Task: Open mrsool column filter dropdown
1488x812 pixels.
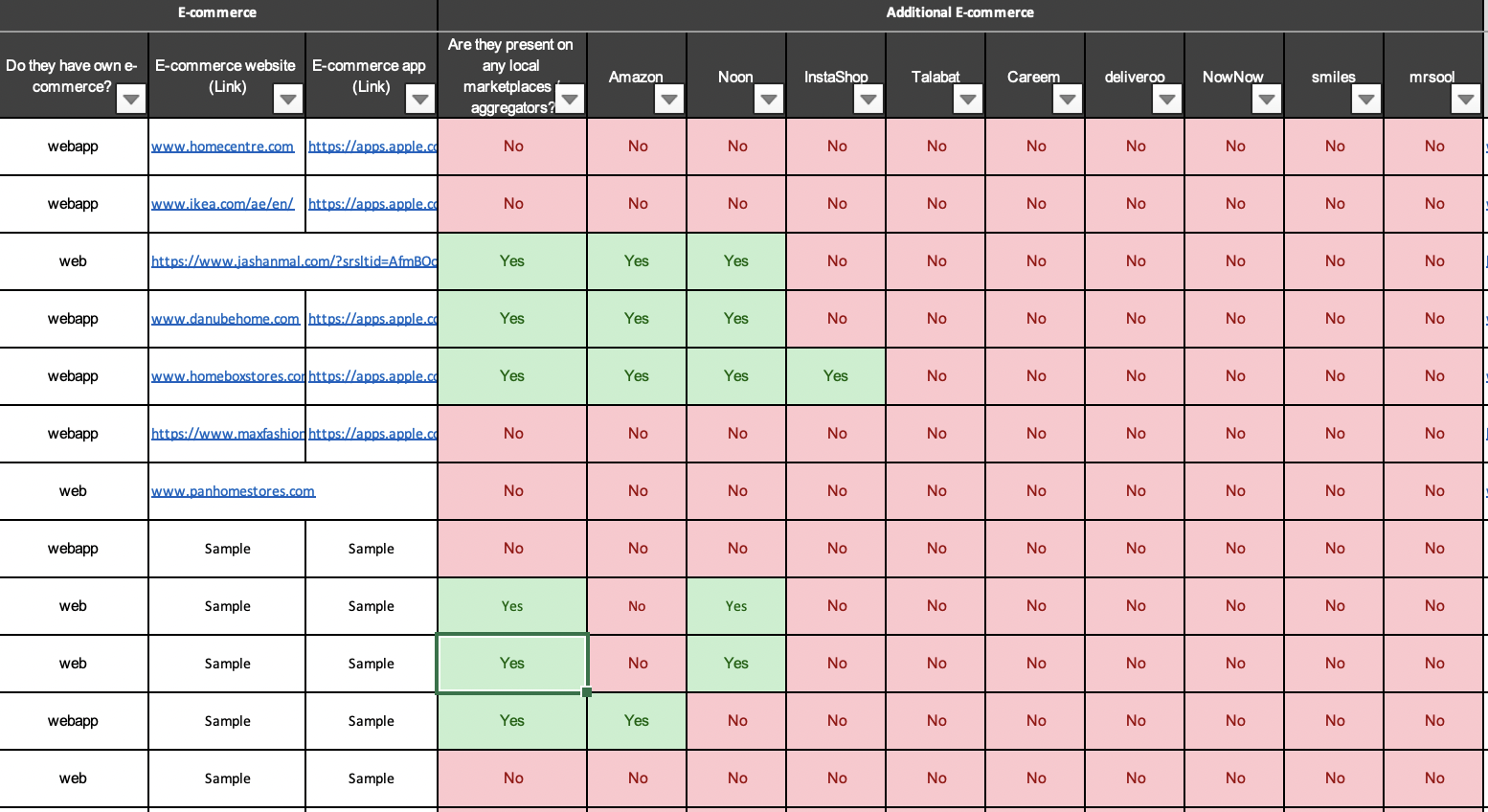Action: pyautogui.click(x=1466, y=99)
